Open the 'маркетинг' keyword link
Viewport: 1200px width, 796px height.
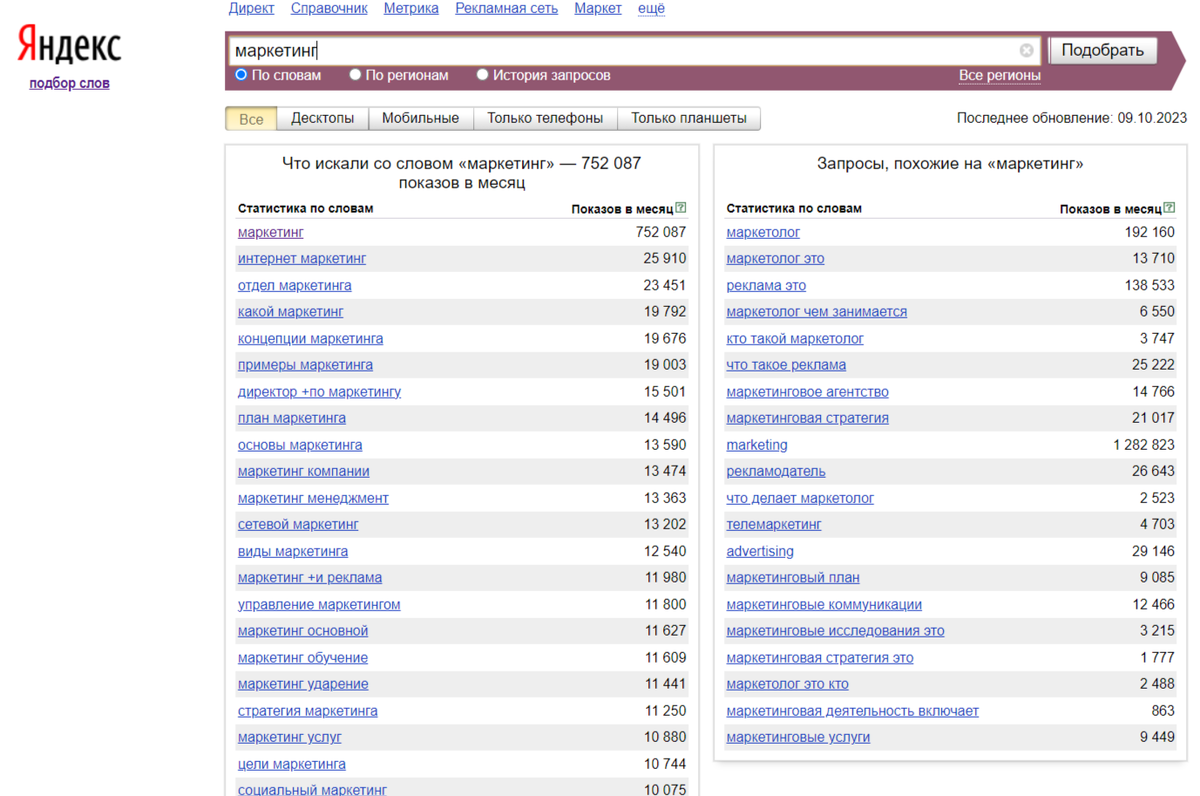tap(271, 232)
